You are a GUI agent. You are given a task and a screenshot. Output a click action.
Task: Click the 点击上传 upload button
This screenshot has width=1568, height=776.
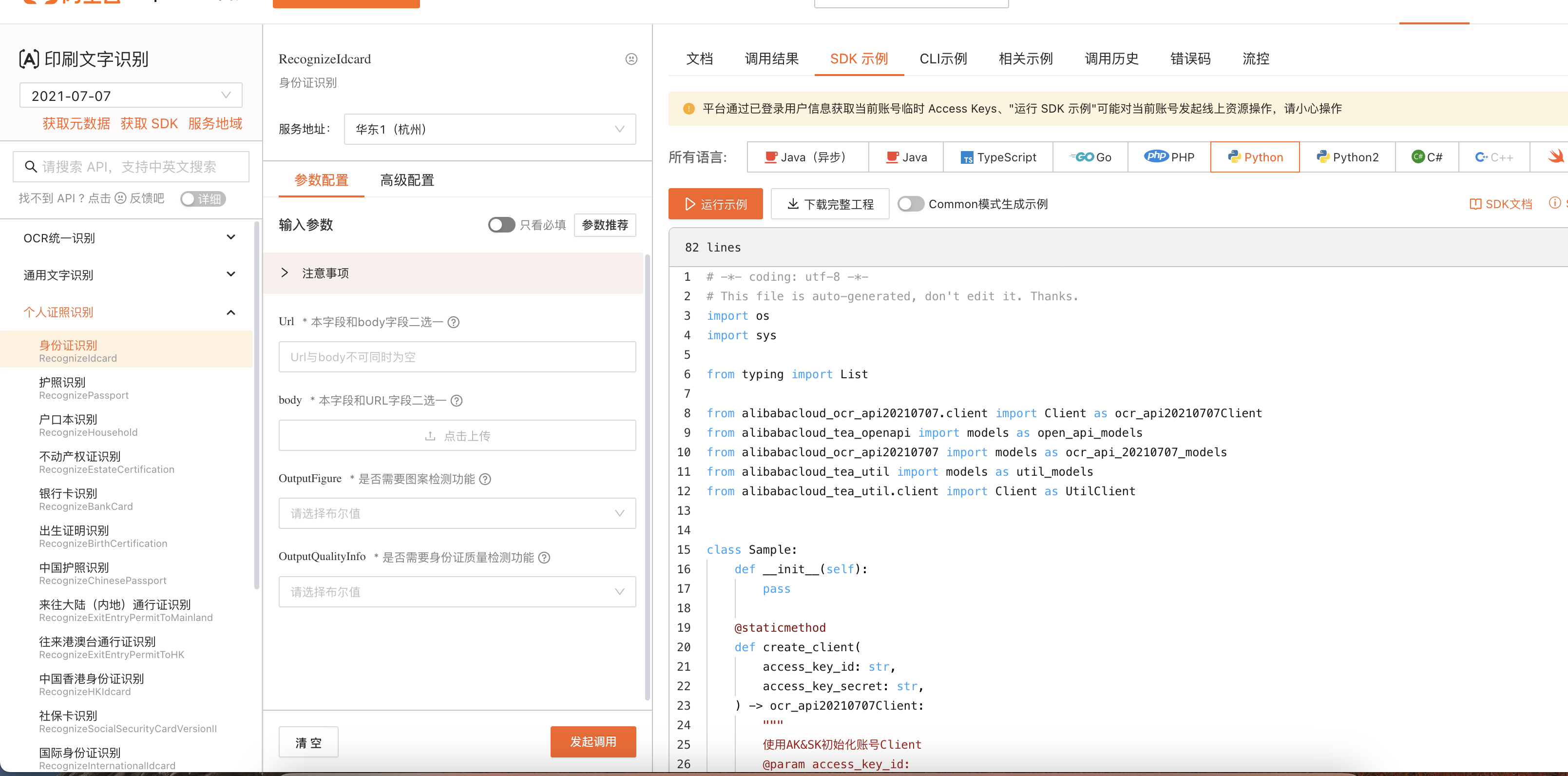tap(457, 435)
